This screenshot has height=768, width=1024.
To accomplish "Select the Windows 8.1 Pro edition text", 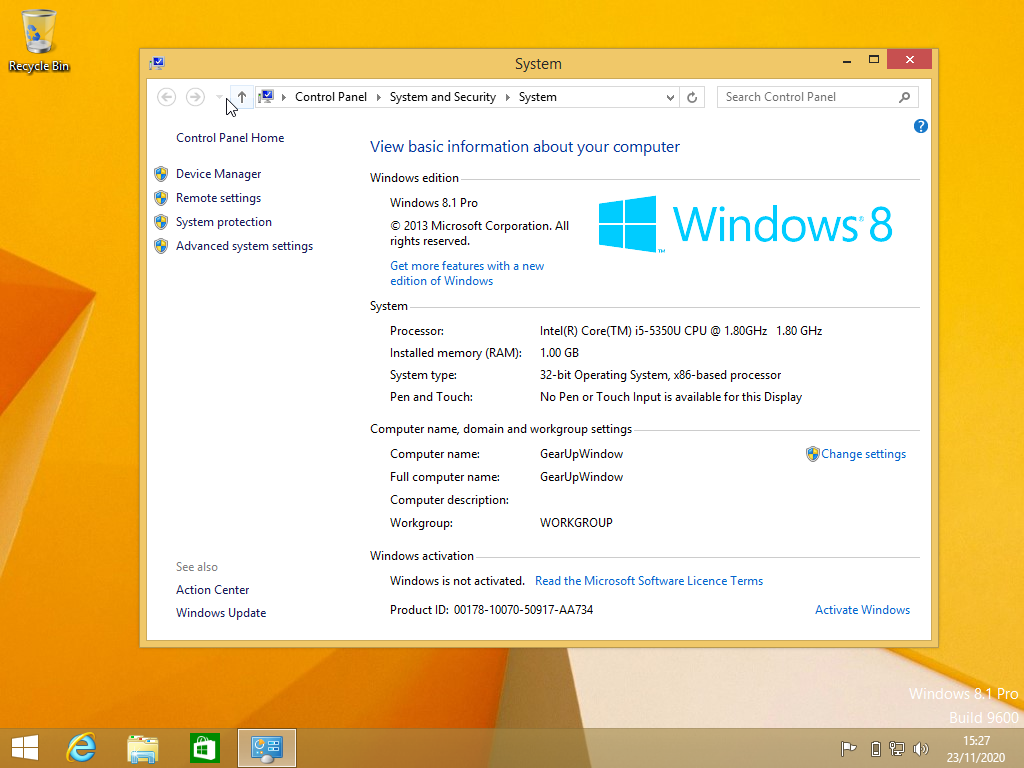I will [434, 203].
